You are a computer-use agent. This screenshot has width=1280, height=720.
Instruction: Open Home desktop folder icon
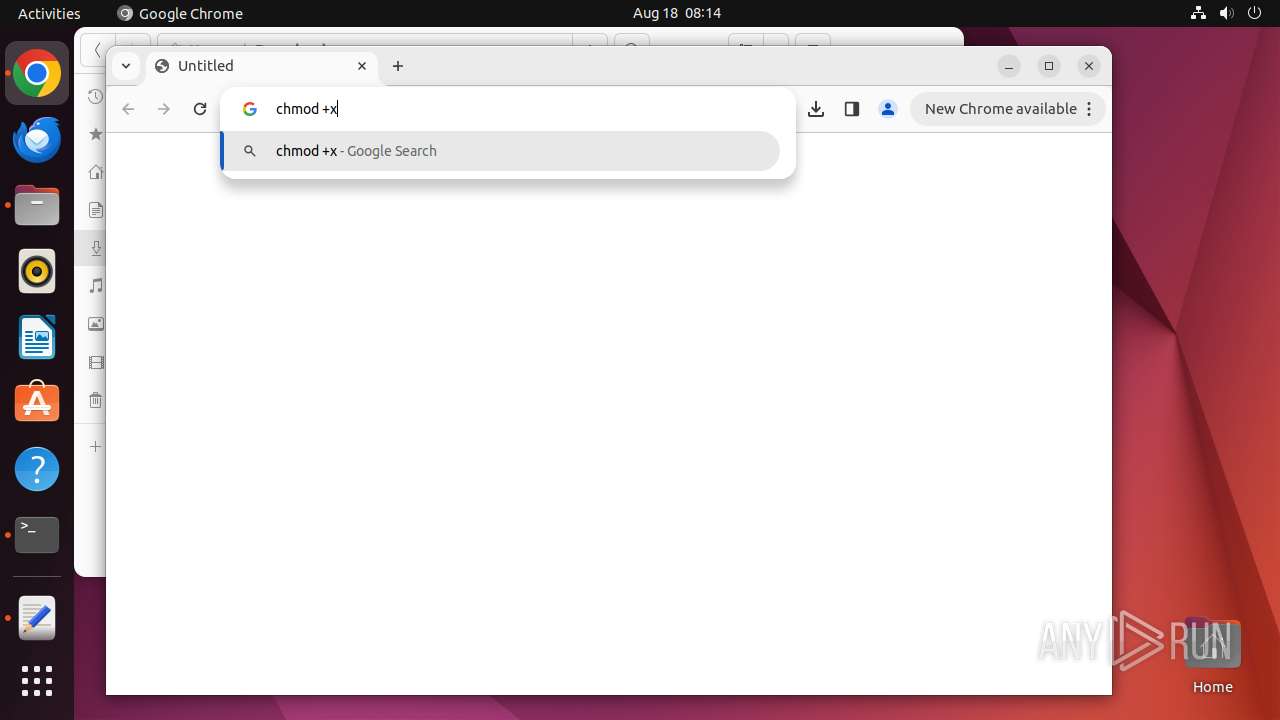coord(1212,655)
